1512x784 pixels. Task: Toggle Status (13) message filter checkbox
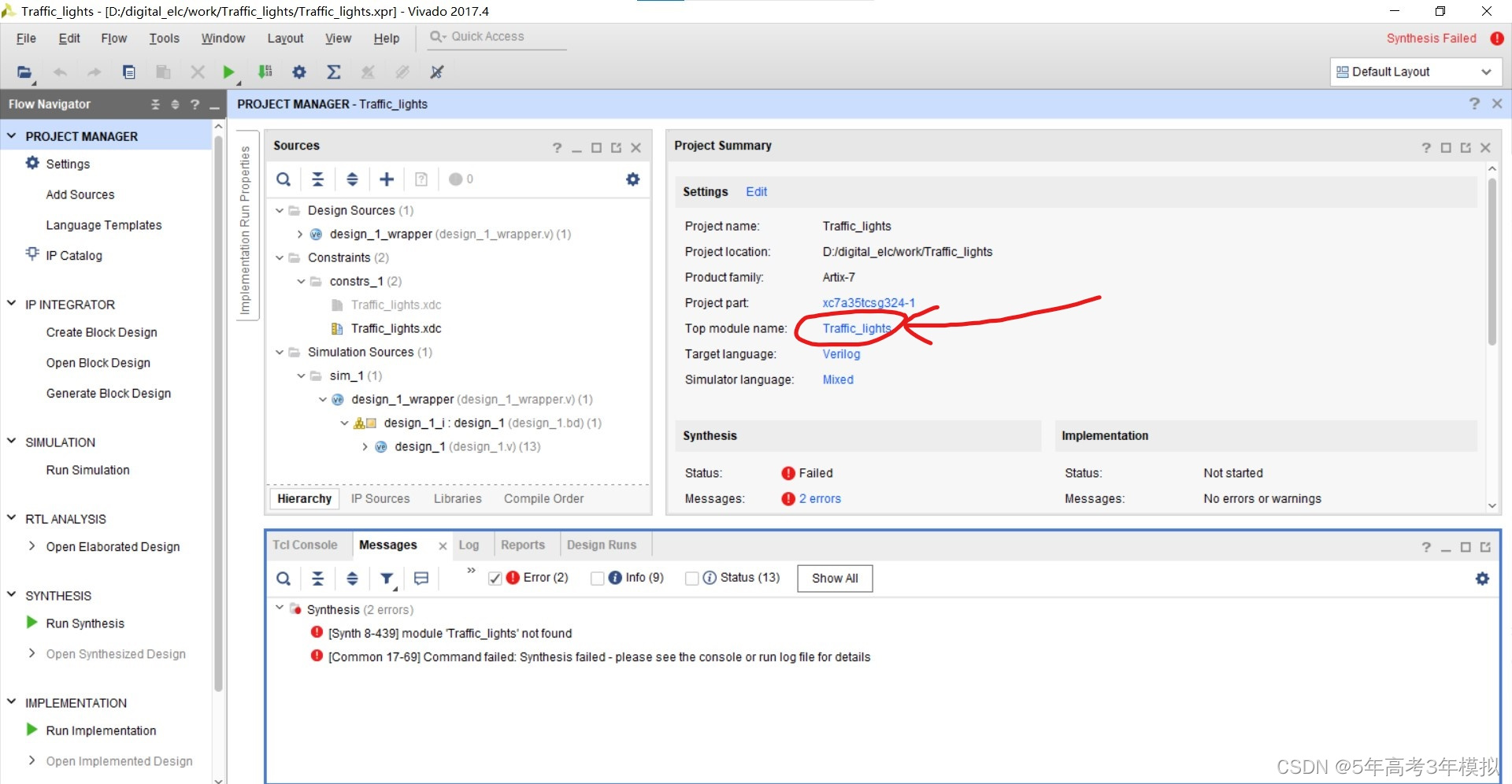click(x=691, y=579)
